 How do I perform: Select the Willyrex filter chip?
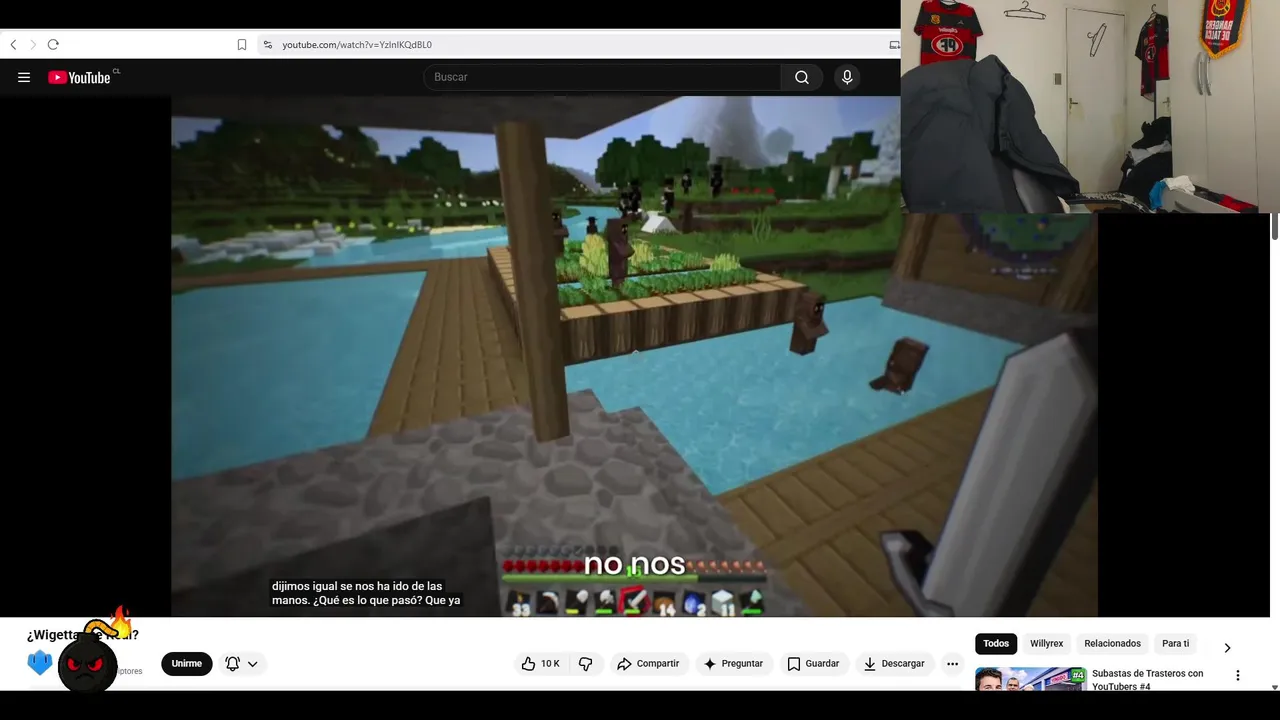click(1047, 644)
